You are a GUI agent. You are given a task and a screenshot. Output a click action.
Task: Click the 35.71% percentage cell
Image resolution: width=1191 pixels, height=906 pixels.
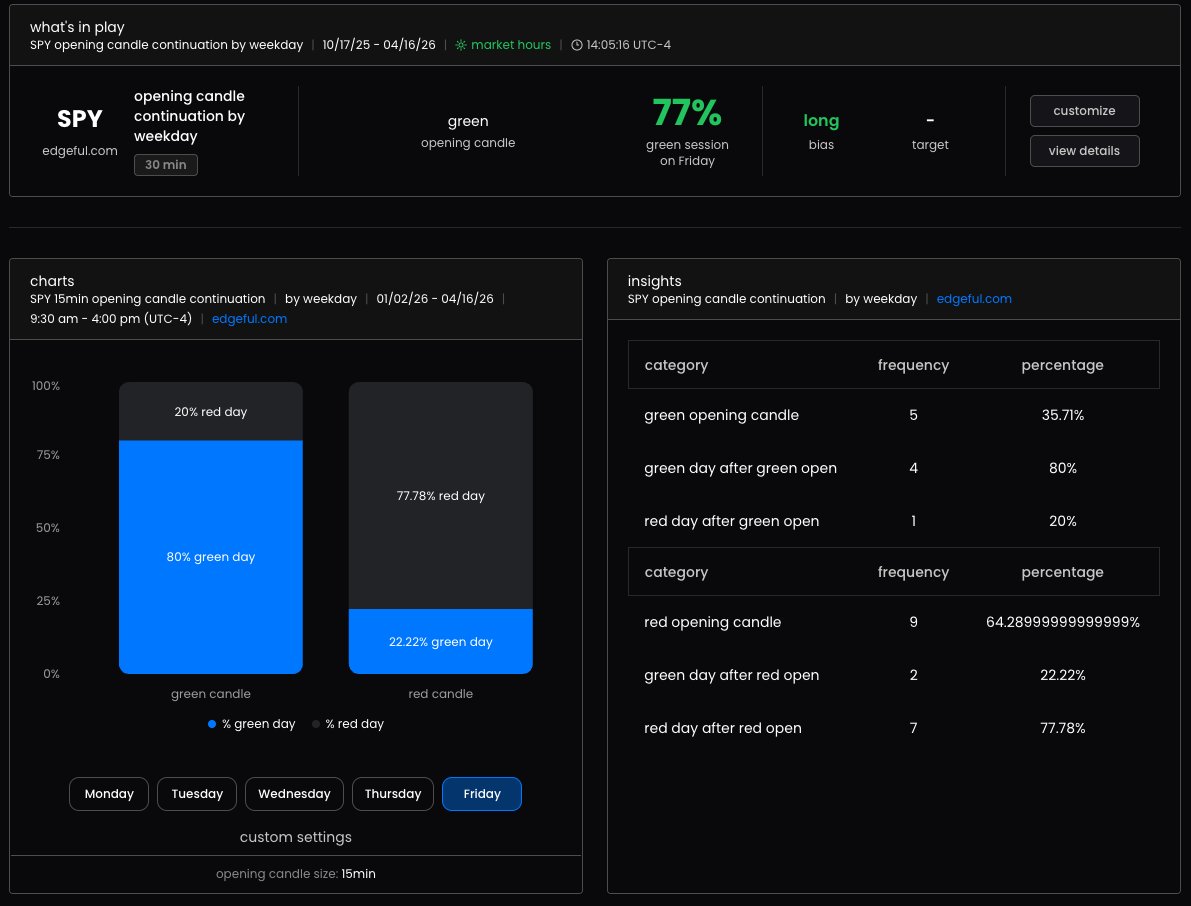pos(1063,415)
